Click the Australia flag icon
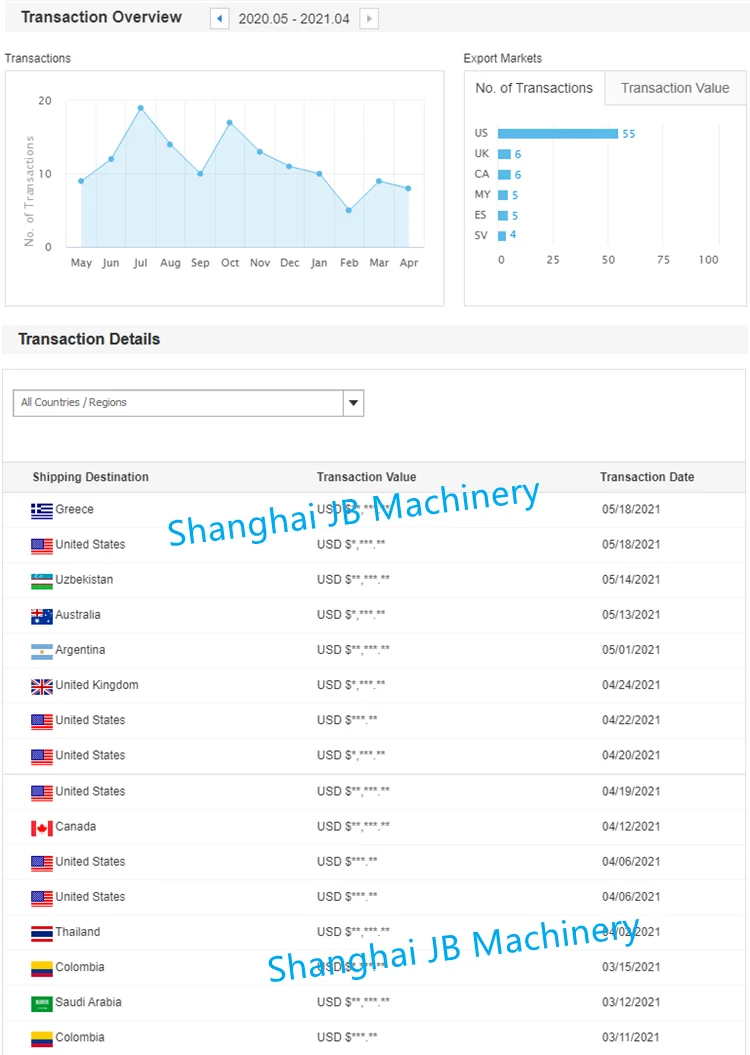The image size is (750, 1055). pos(42,616)
